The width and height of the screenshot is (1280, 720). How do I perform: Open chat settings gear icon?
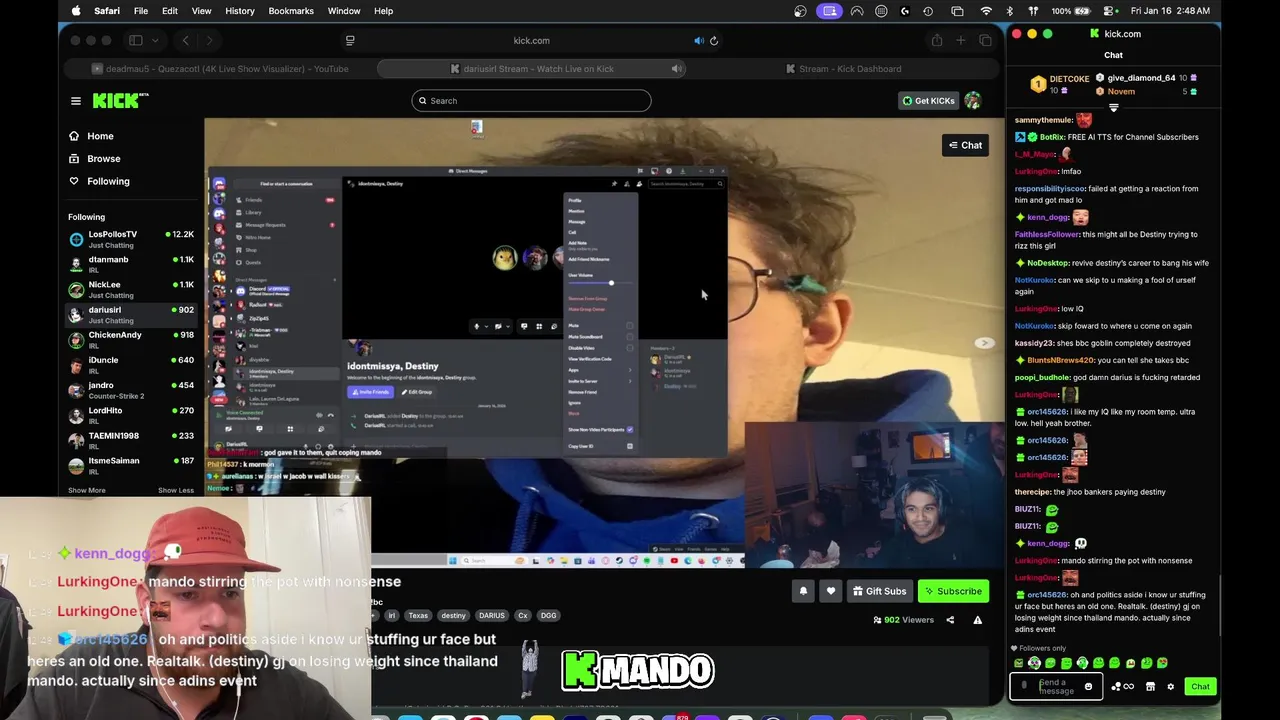coord(1171,687)
